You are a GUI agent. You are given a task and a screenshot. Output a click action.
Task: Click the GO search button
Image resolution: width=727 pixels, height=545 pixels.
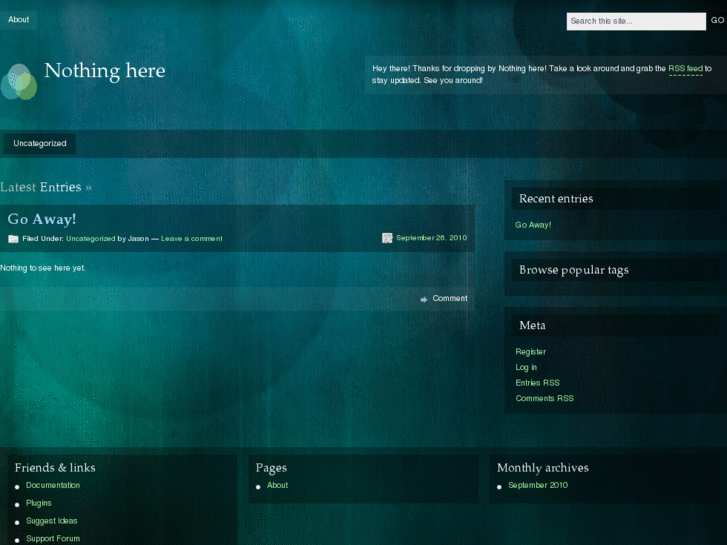[x=717, y=20]
